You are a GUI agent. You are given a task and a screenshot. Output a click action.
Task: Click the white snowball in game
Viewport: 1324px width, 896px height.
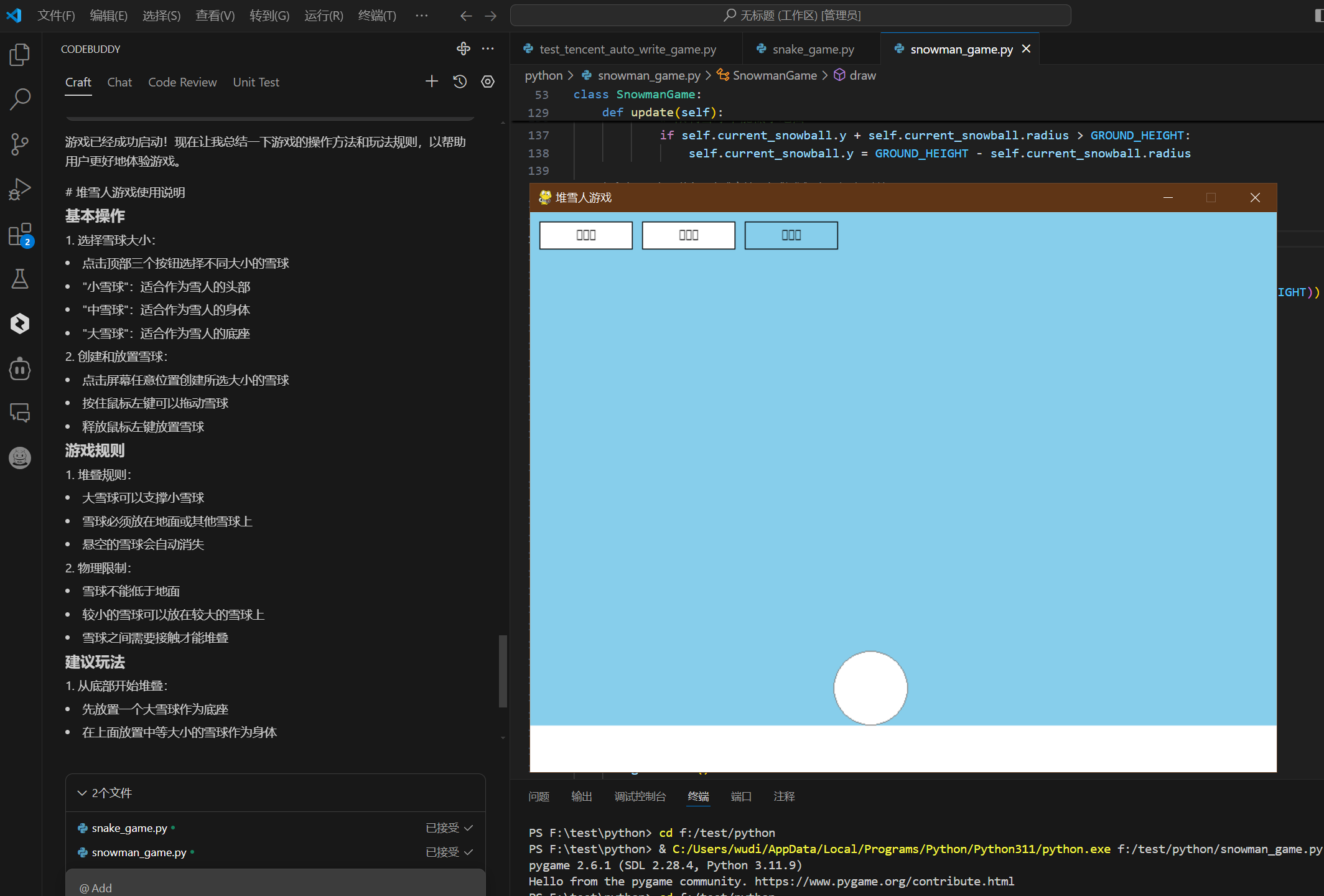click(x=870, y=688)
